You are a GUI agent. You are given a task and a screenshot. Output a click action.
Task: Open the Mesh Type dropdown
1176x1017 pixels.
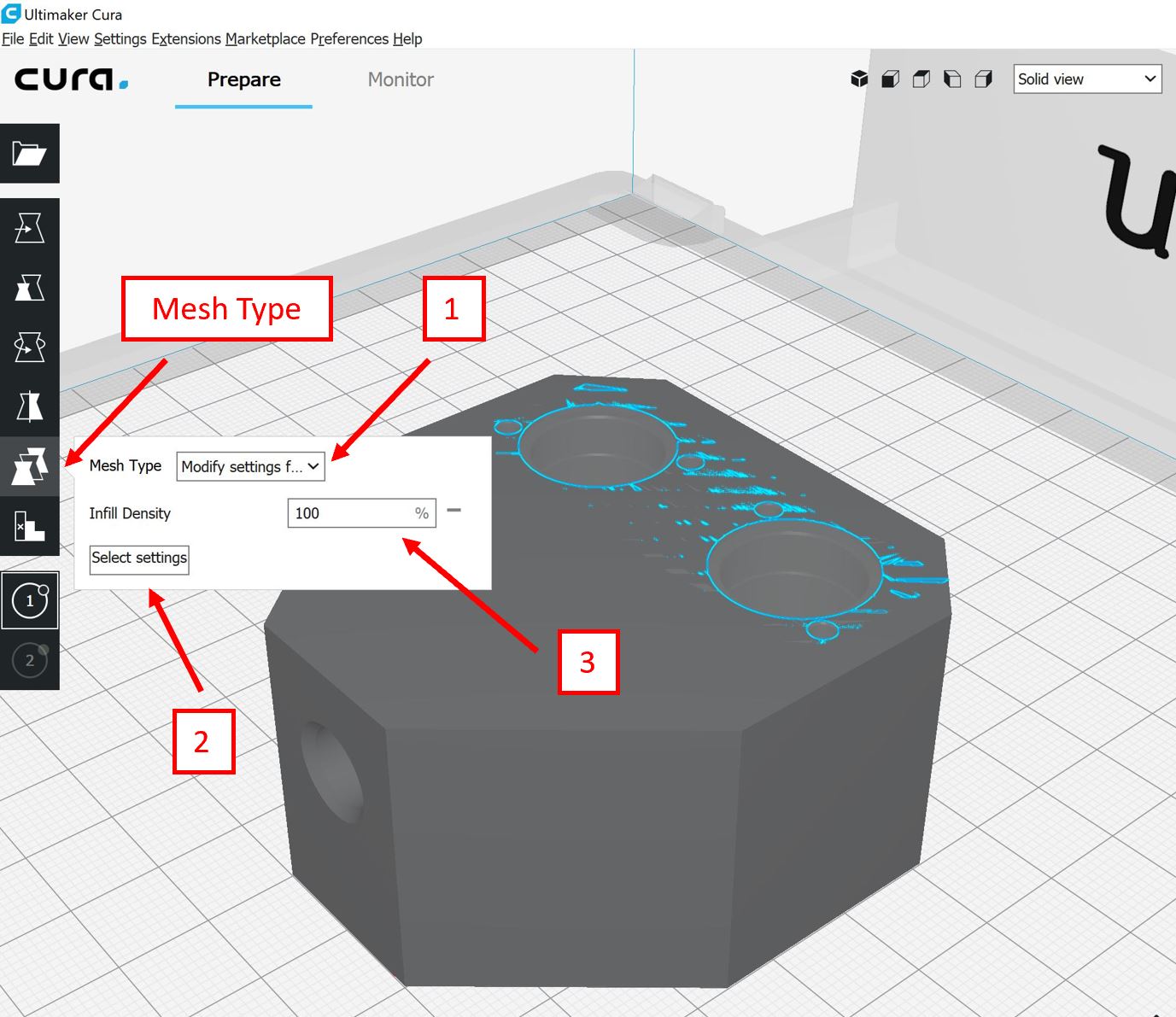tap(250, 466)
